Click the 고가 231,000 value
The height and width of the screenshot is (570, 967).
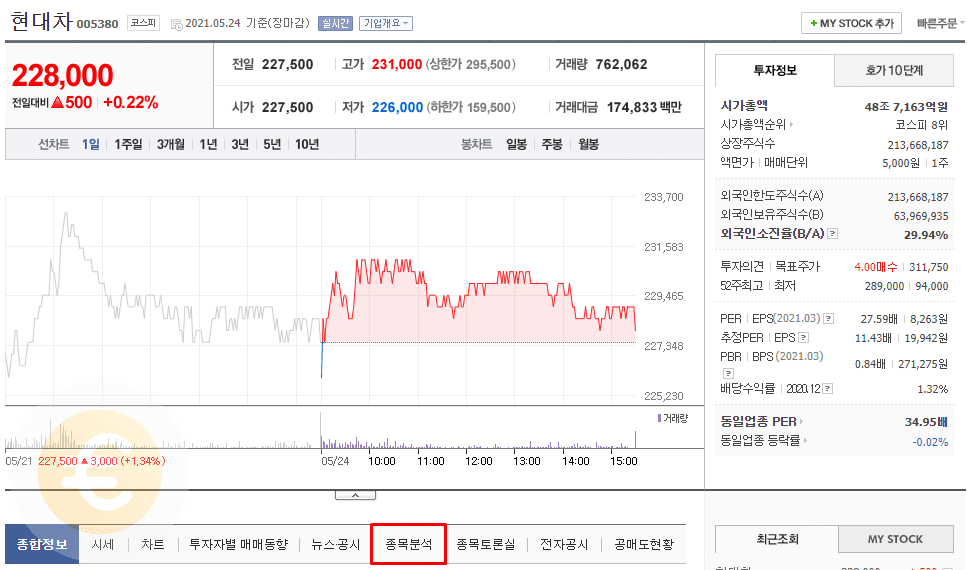tap(397, 64)
